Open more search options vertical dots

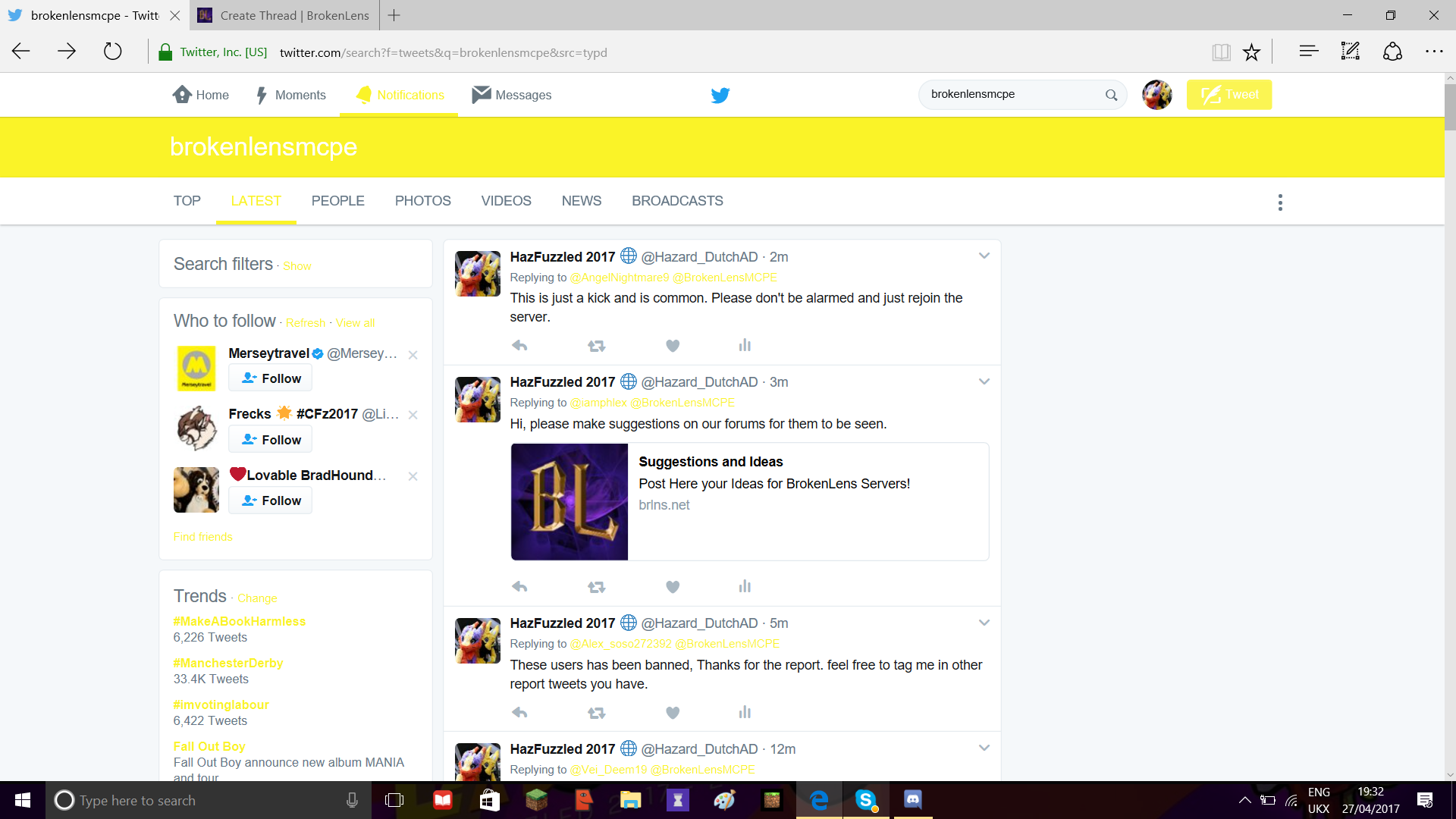[x=1280, y=202]
